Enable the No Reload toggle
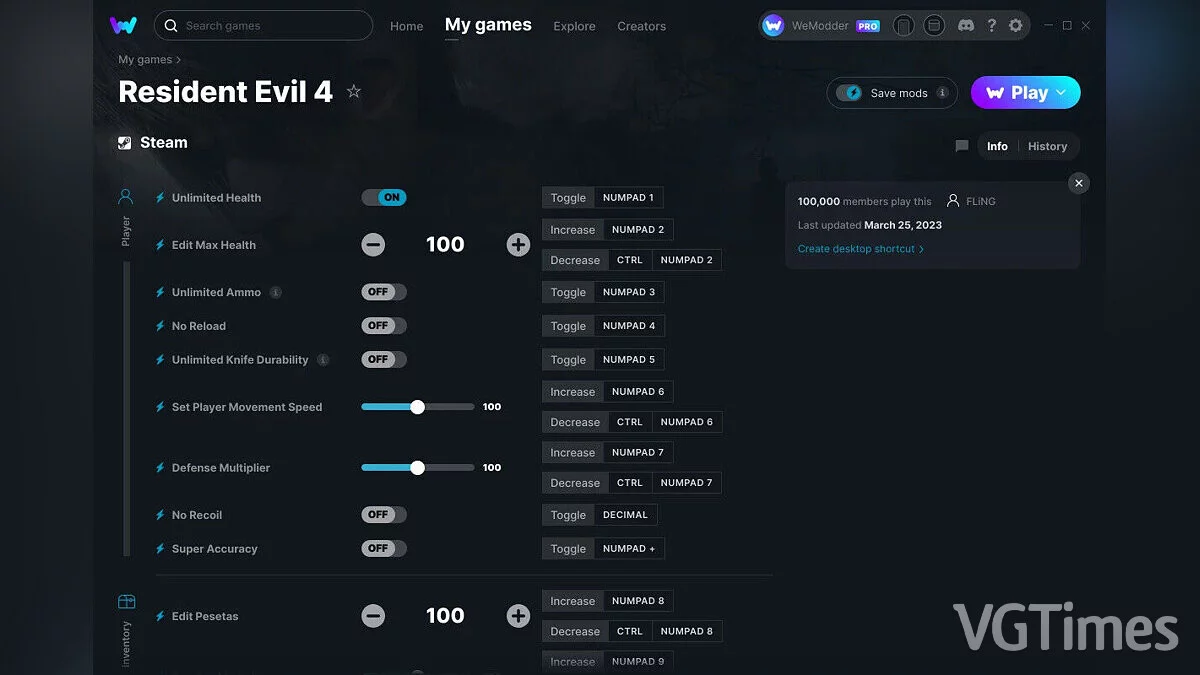The height and width of the screenshot is (675, 1200). coord(384,326)
